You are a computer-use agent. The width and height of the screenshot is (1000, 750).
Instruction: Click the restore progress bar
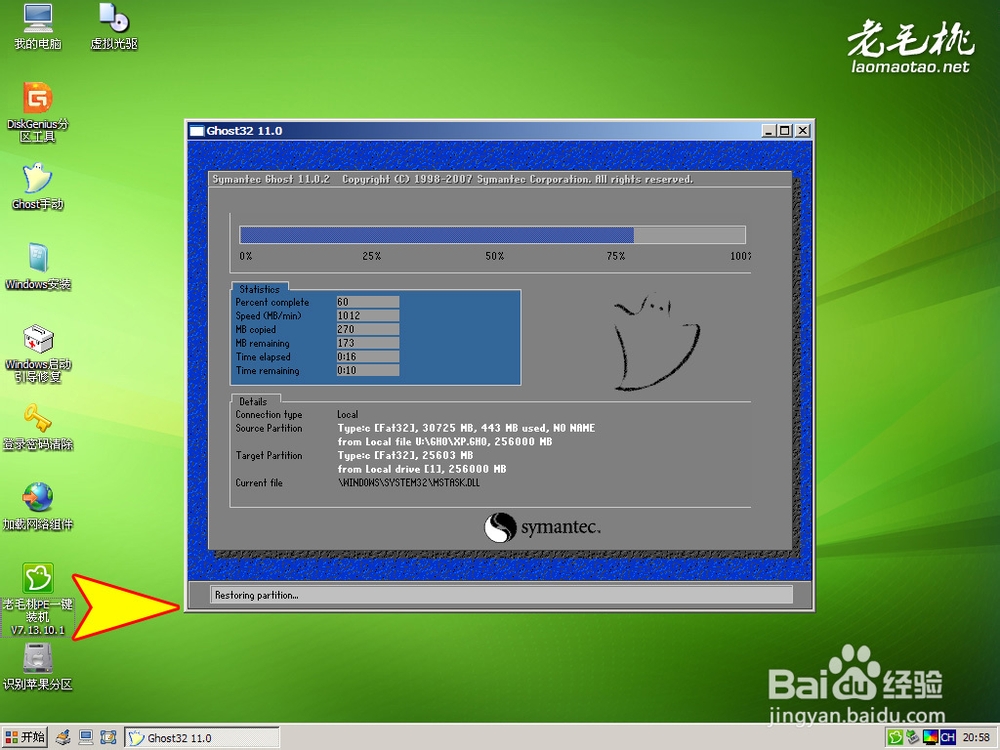492,235
